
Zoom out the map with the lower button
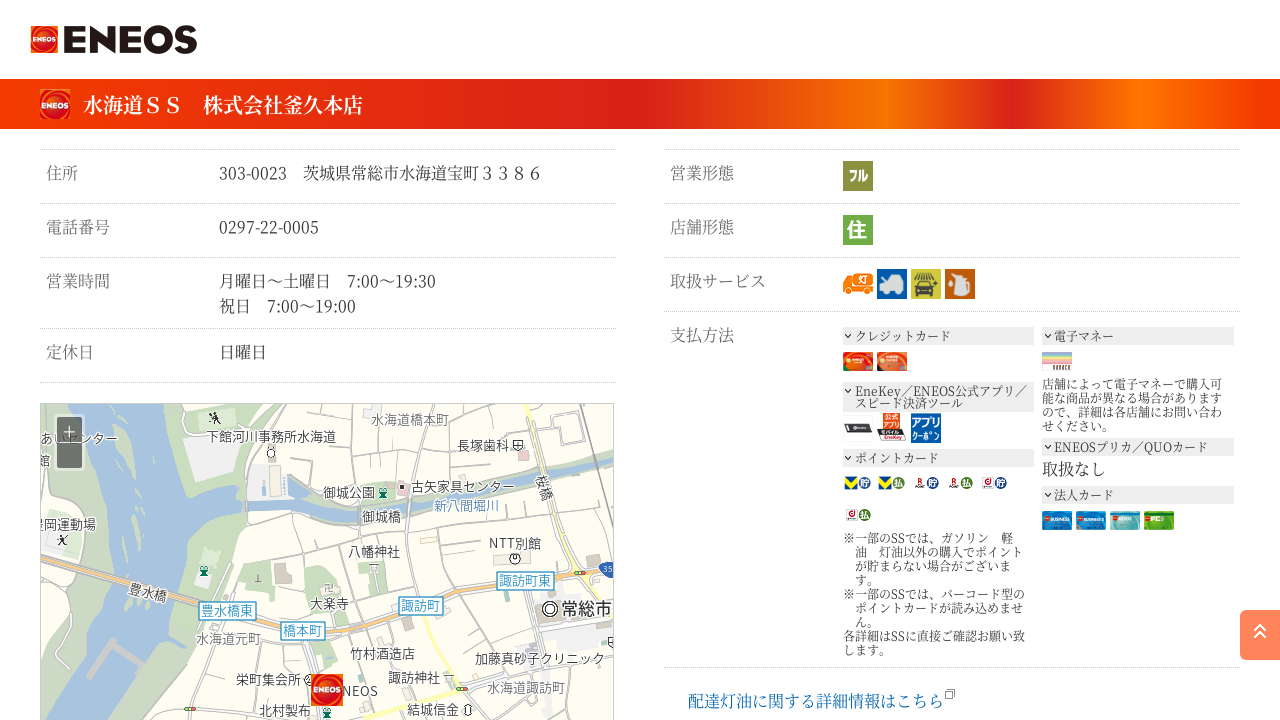(x=69, y=456)
